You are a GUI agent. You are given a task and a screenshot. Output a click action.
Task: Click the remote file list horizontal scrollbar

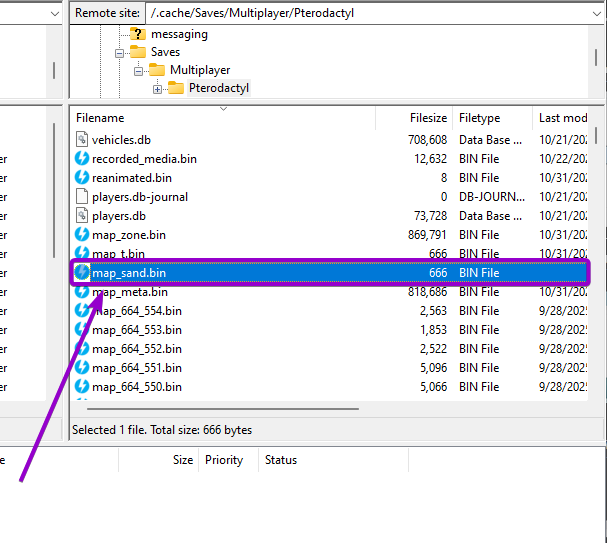pos(223,408)
